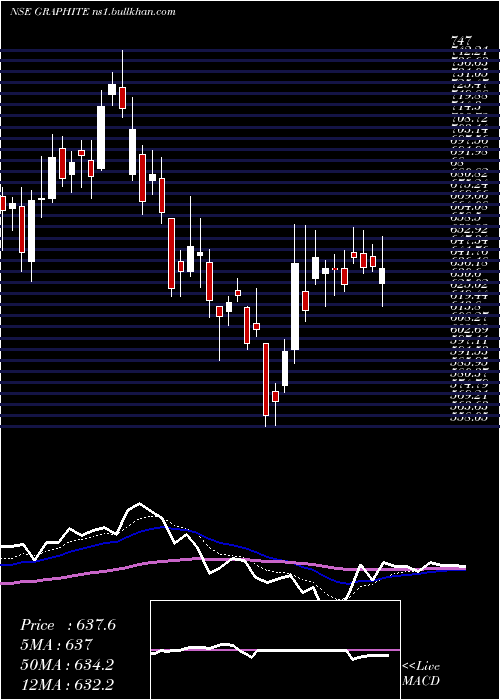Select the 50MA : 634.2 value
Screen dimensions: 500x700
point(67,665)
